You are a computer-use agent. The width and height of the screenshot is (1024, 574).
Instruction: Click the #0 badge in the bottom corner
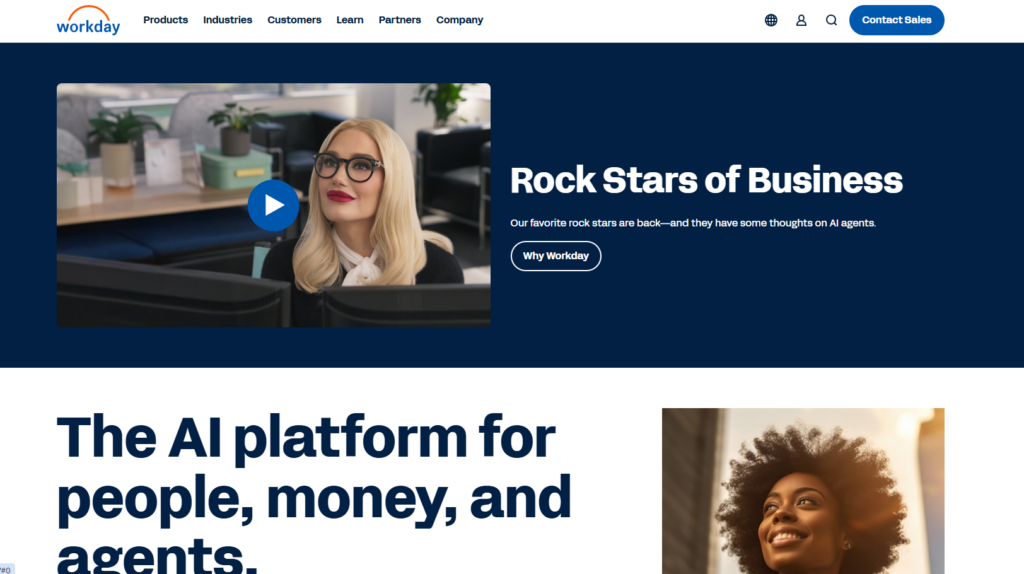point(7,568)
